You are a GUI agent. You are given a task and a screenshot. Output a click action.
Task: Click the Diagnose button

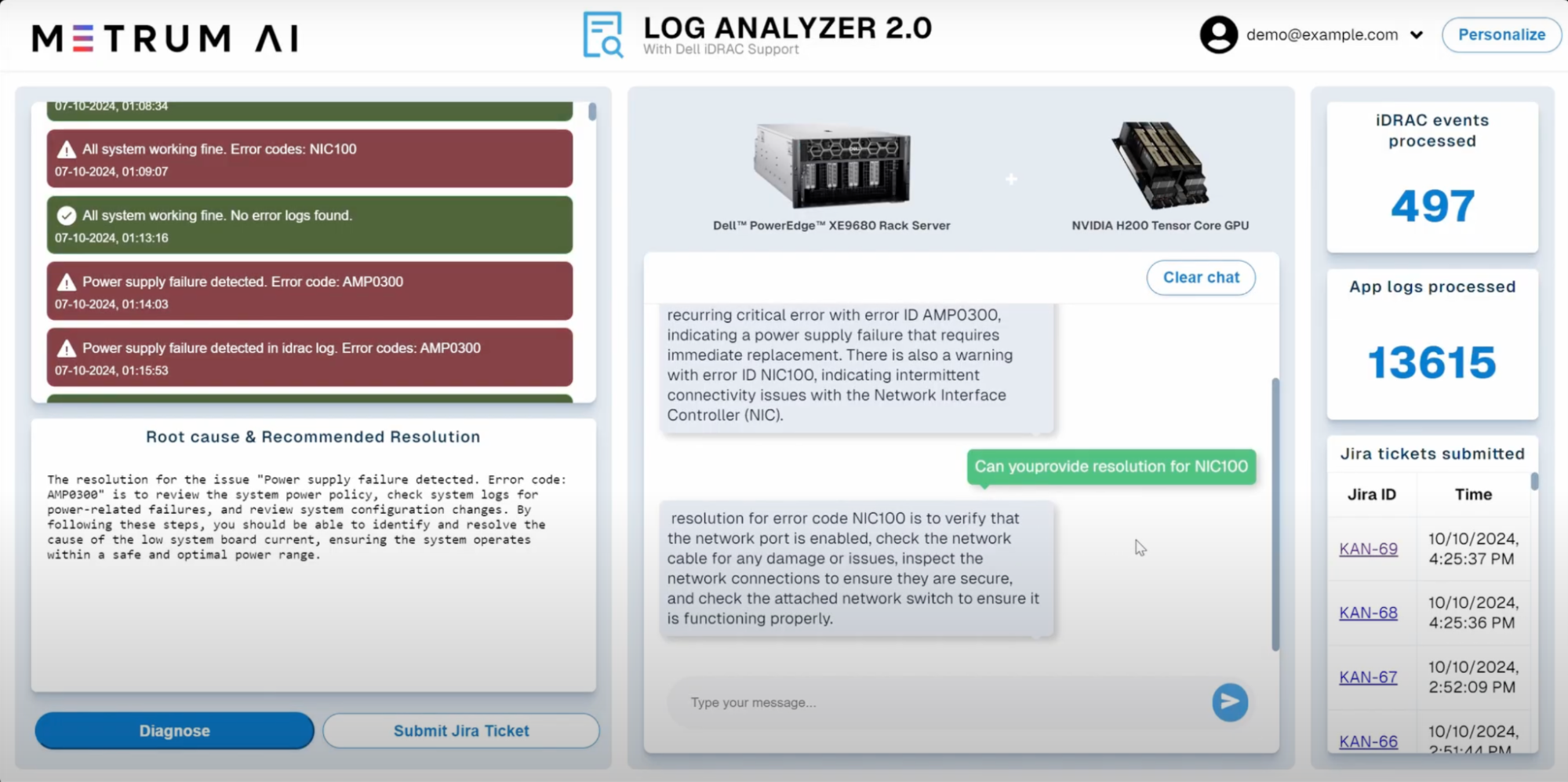[x=174, y=731]
